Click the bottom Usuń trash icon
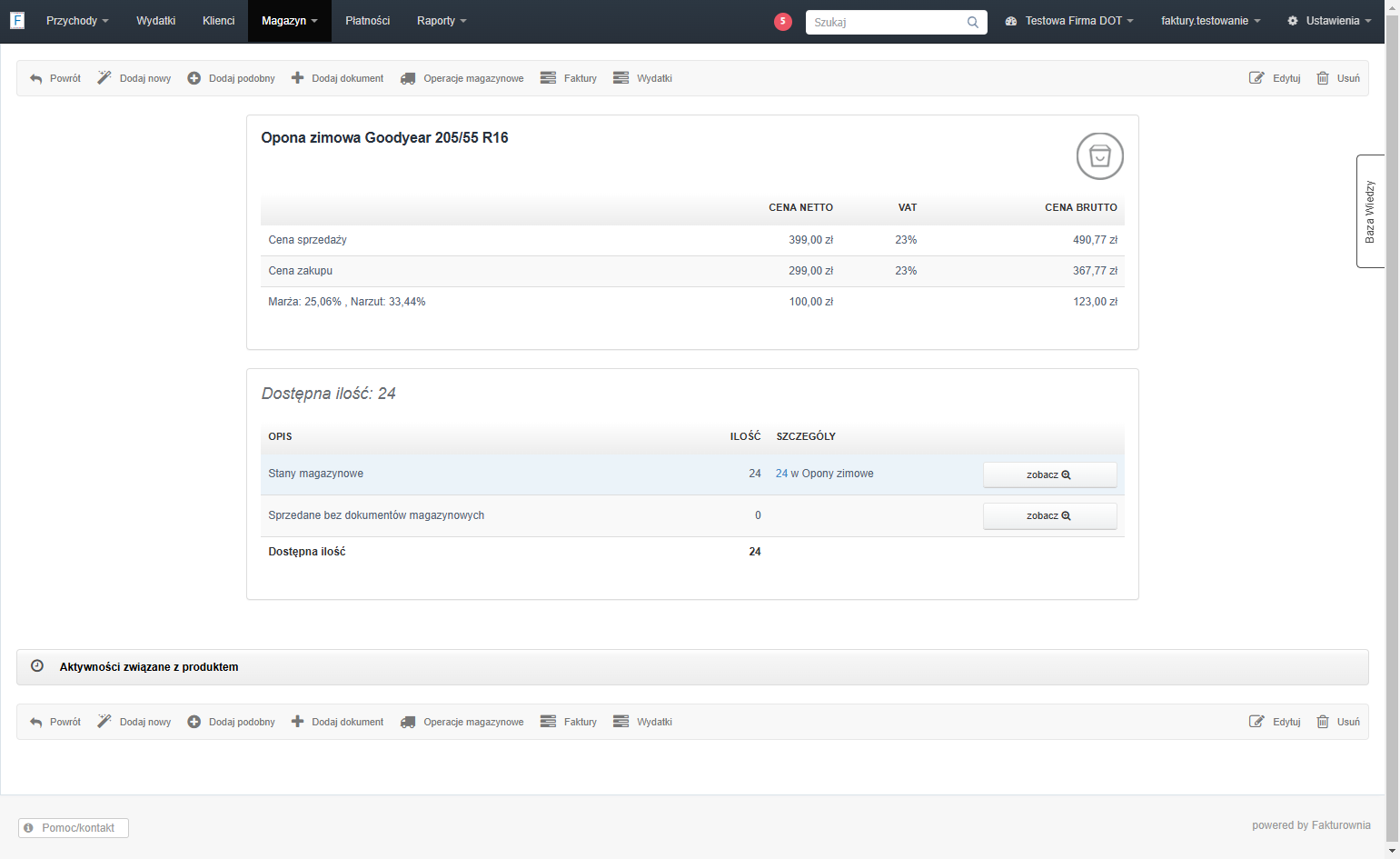The width and height of the screenshot is (1400, 859). (1323, 722)
